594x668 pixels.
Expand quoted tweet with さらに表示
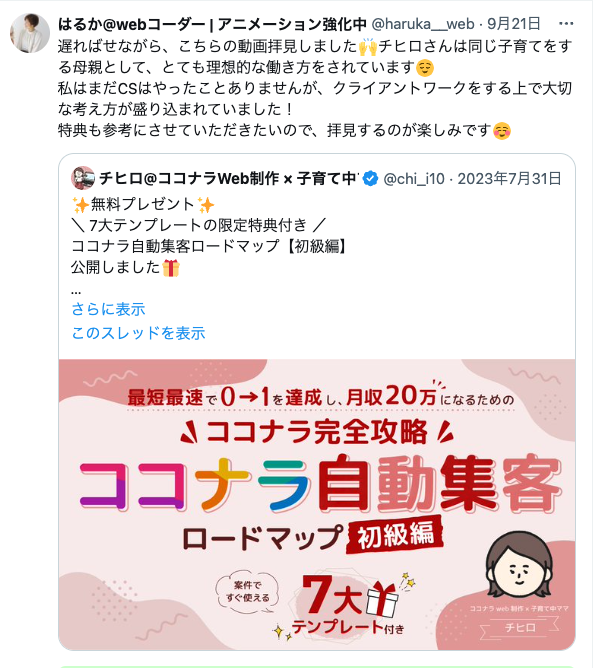108,309
